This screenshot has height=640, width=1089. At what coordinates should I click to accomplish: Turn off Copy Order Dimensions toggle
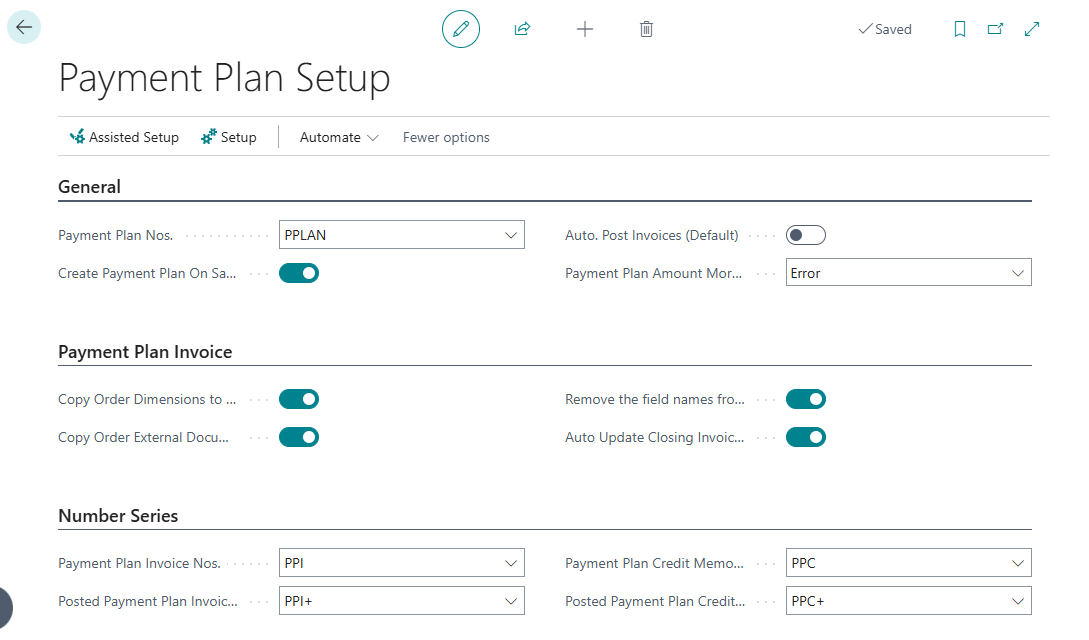pyautogui.click(x=299, y=398)
